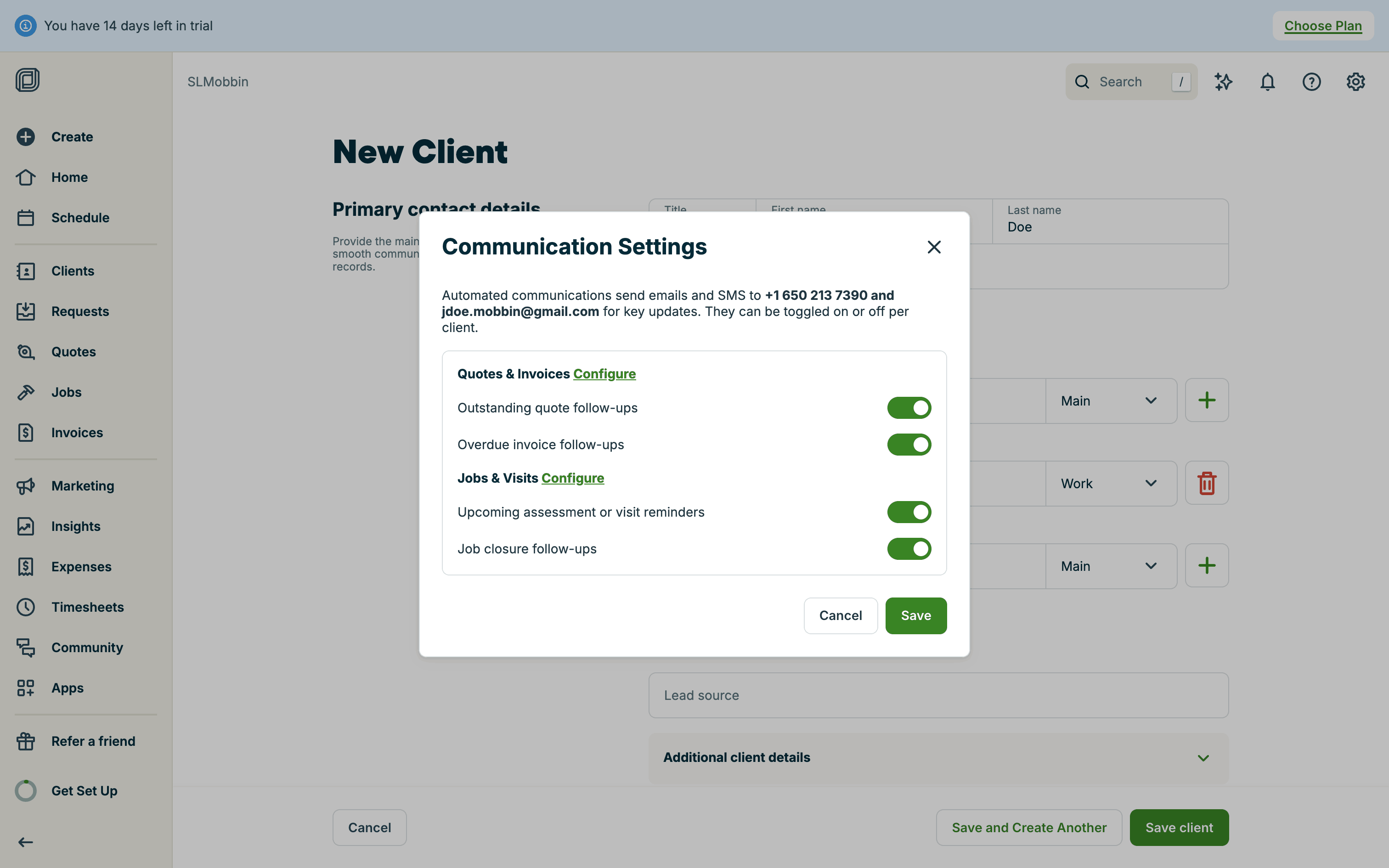Viewport: 1389px width, 868px height.
Task: Disable Outstanding quote follow-ups toggle
Action: coord(909,408)
